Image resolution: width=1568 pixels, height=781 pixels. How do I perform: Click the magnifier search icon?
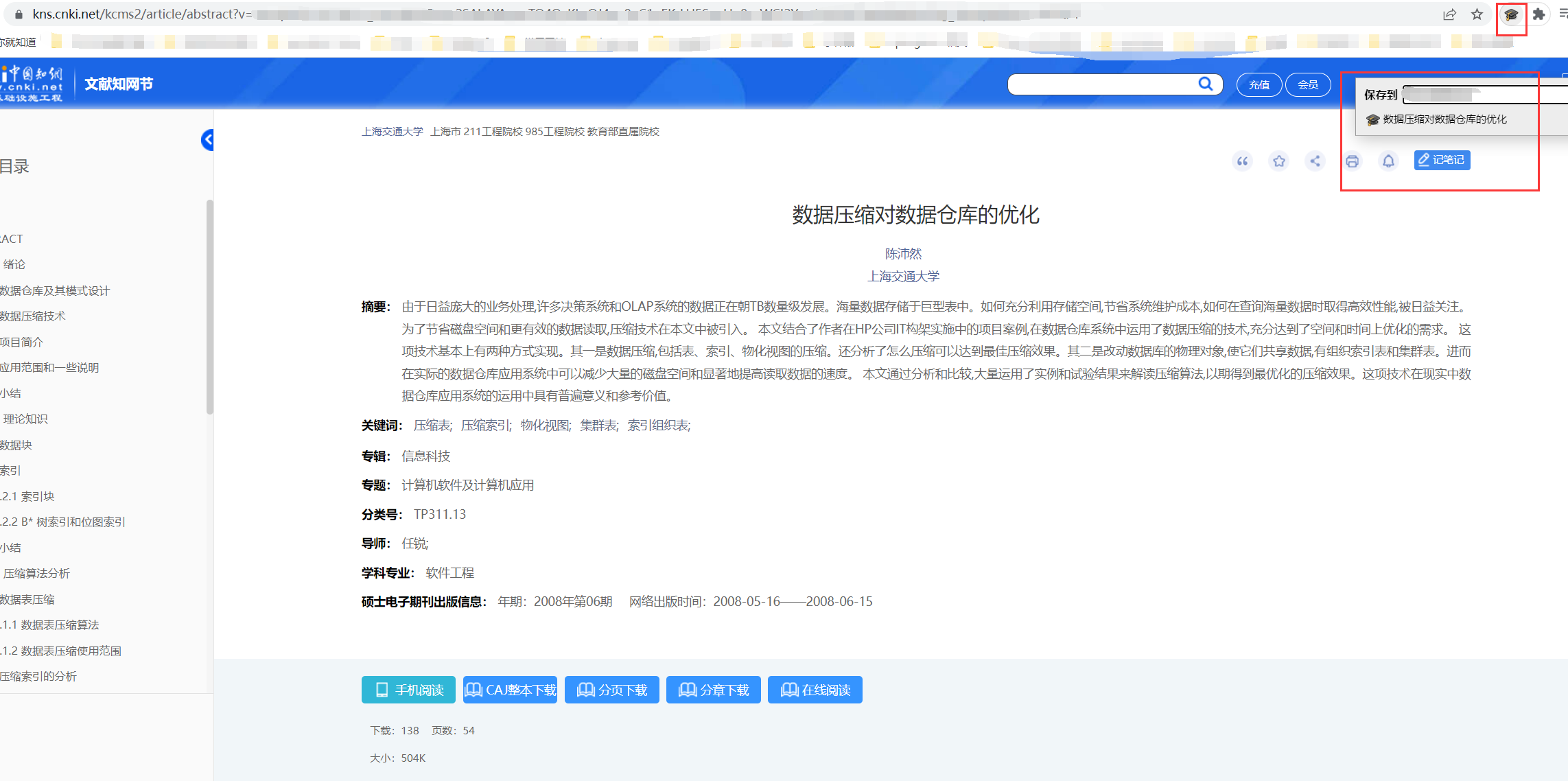[x=1206, y=84]
